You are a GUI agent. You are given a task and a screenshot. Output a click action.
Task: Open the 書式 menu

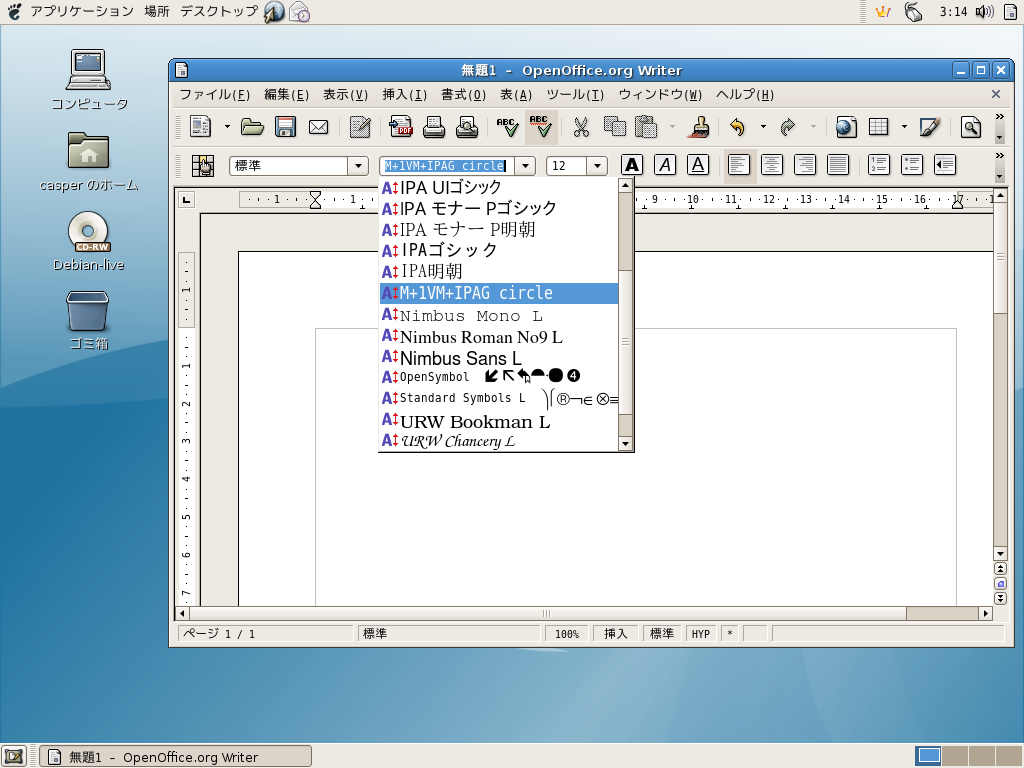click(x=464, y=95)
